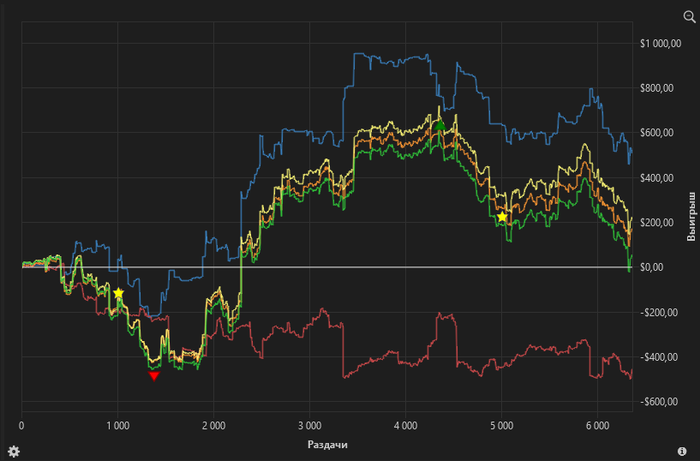Click the 0 x-axis tick label

(x=21, y=426)
